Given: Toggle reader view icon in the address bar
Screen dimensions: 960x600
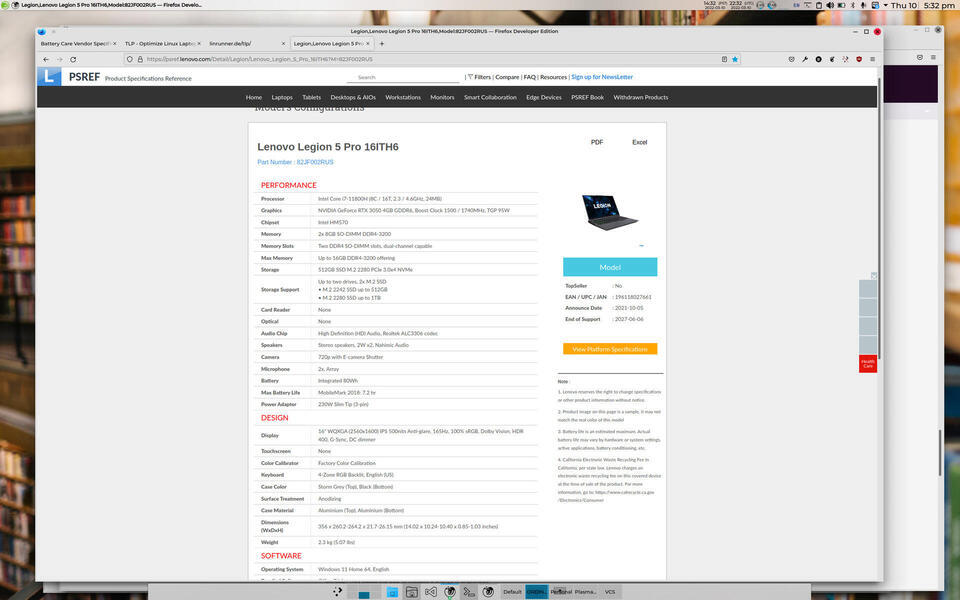Looking at the screenshot, I should 724,59.
